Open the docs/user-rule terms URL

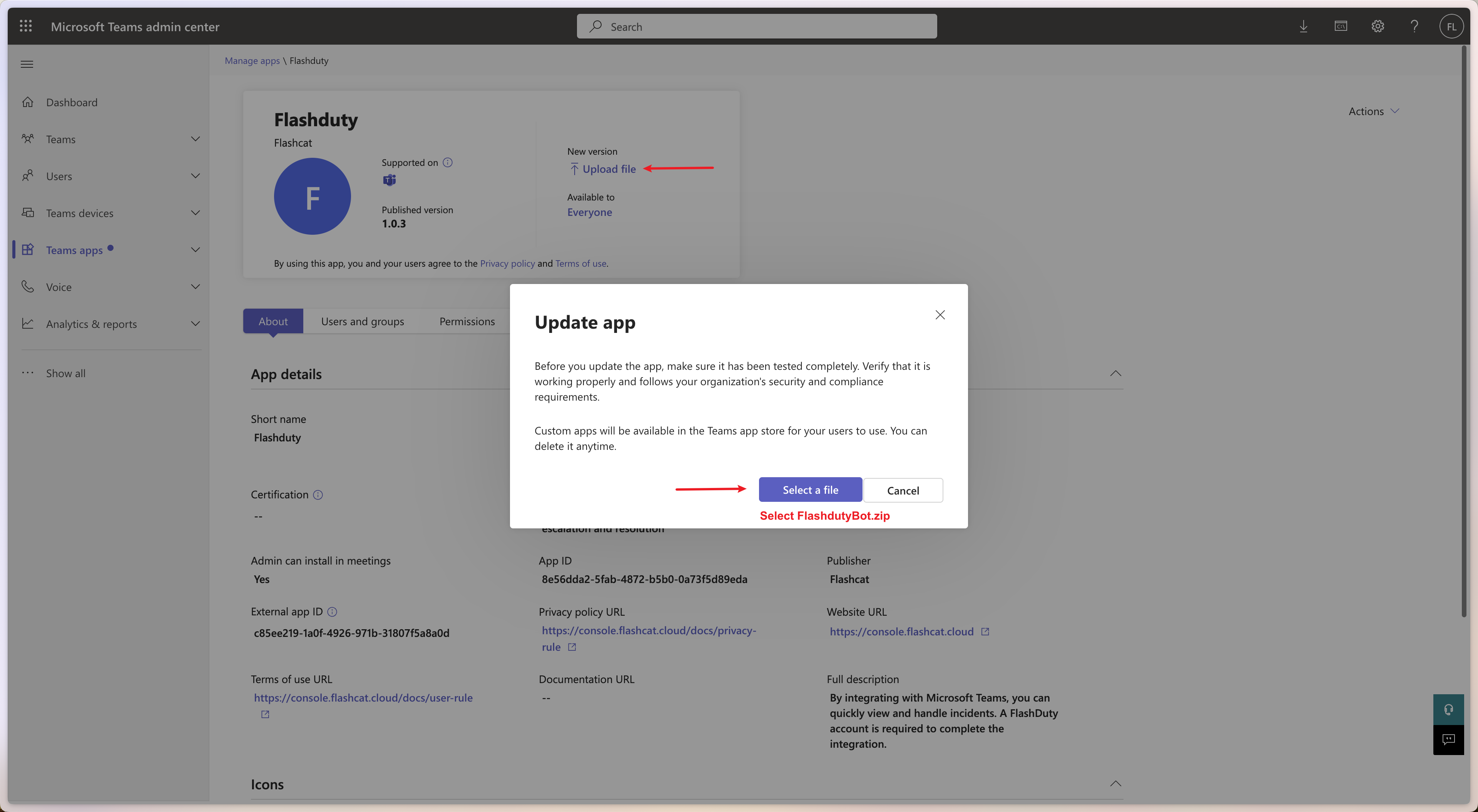coord(363,698)
